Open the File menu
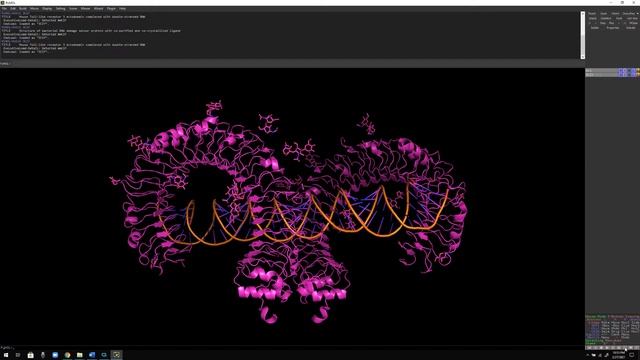 point(4,9)
